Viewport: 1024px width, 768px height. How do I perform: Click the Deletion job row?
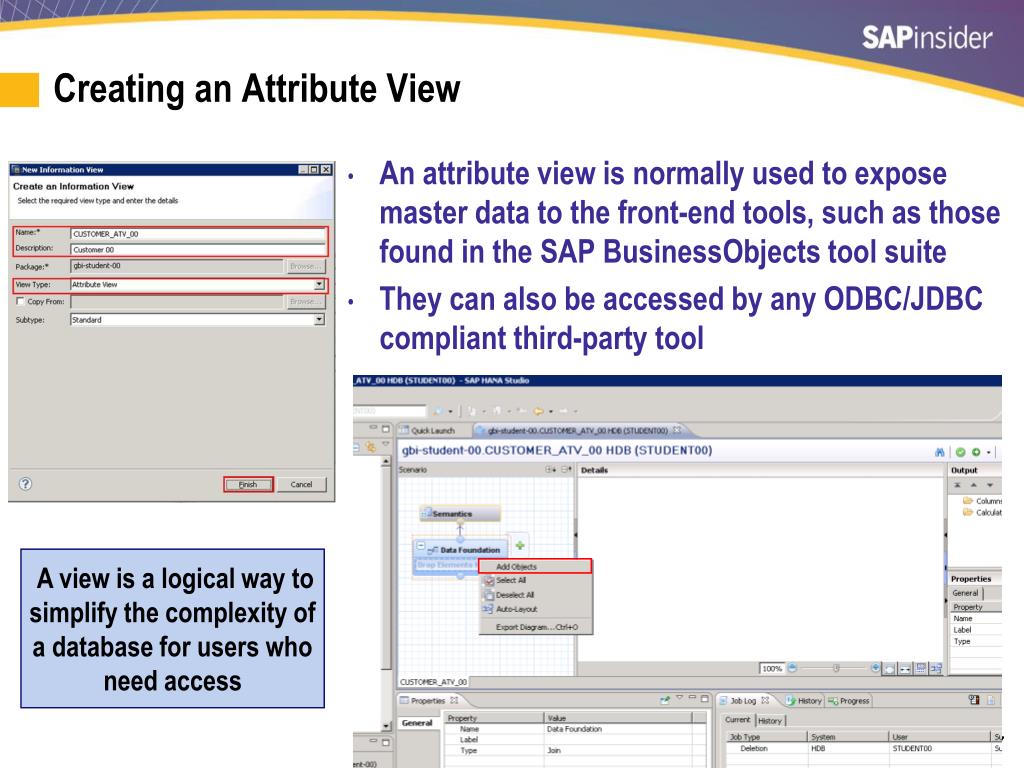point(862,748)
